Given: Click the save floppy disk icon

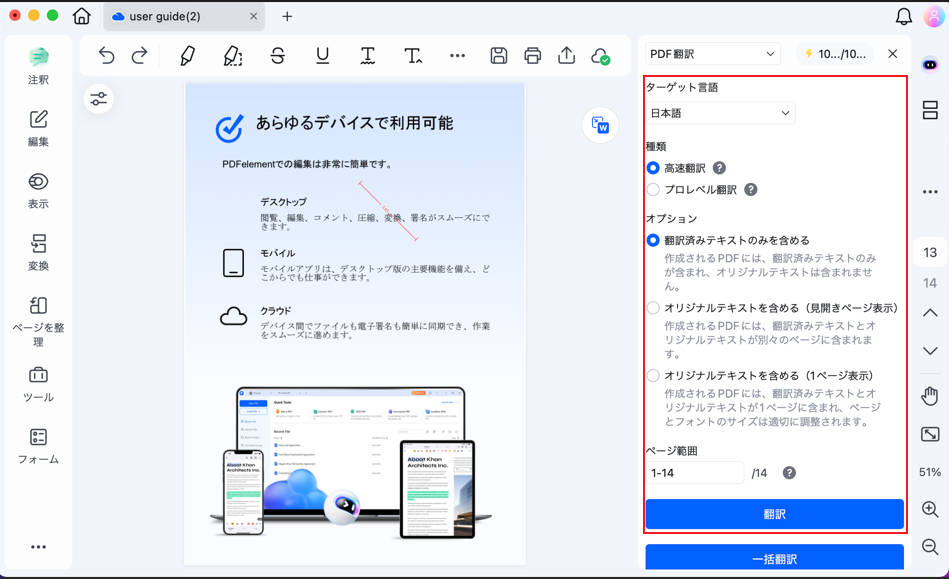Looking at the screenshot, I should 498,56.
